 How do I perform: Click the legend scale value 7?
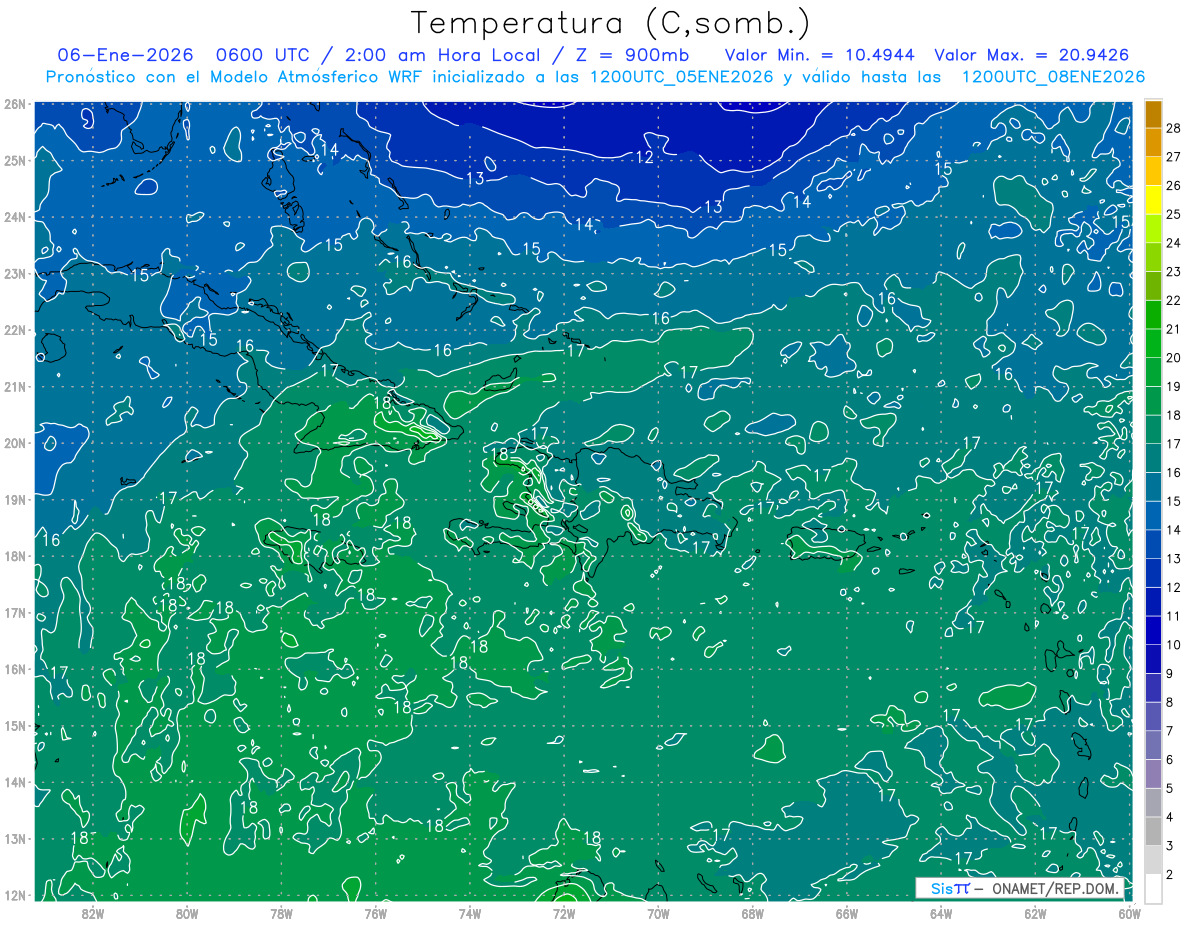pos(1169,732)
